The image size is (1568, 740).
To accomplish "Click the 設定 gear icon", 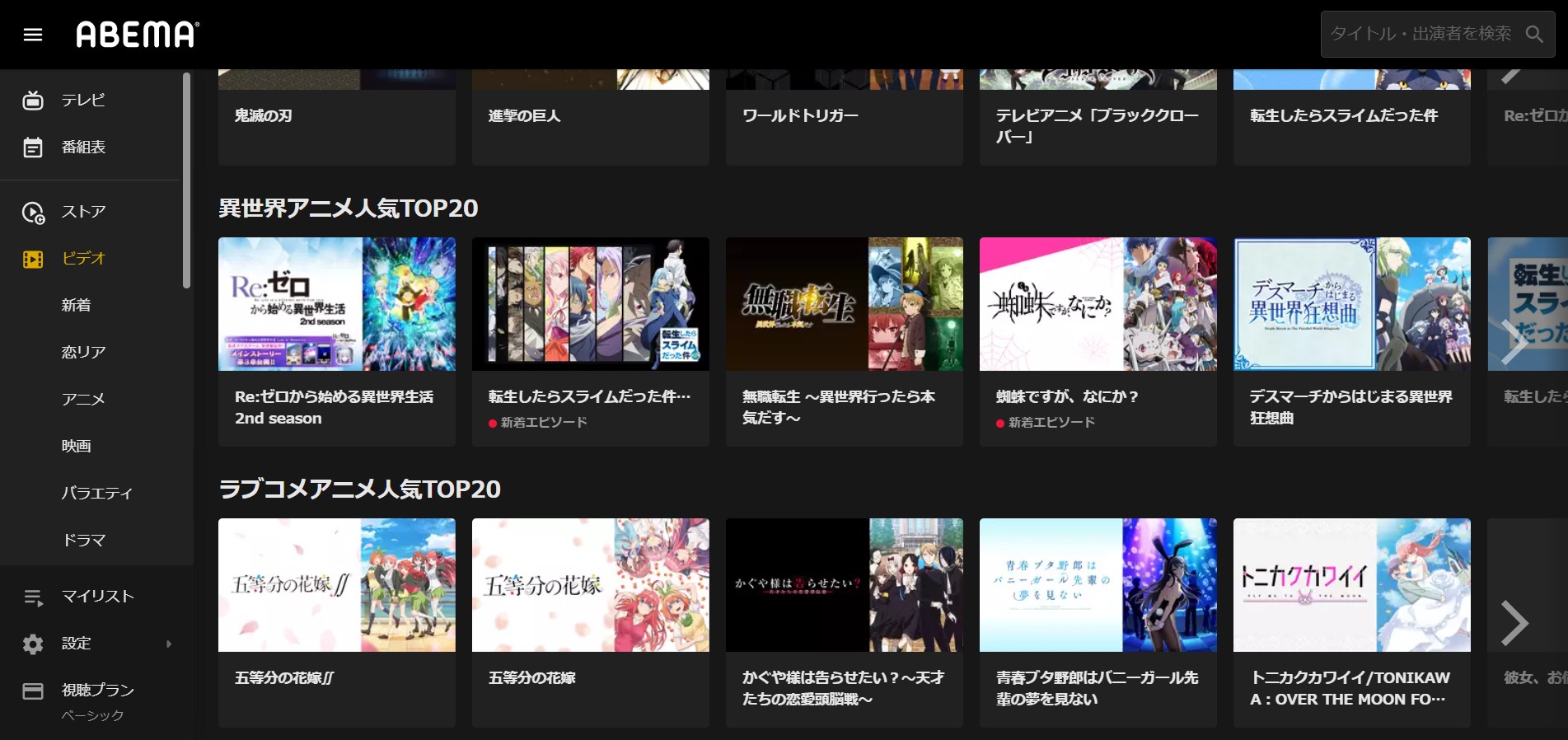I will click(x=33, y=644).
